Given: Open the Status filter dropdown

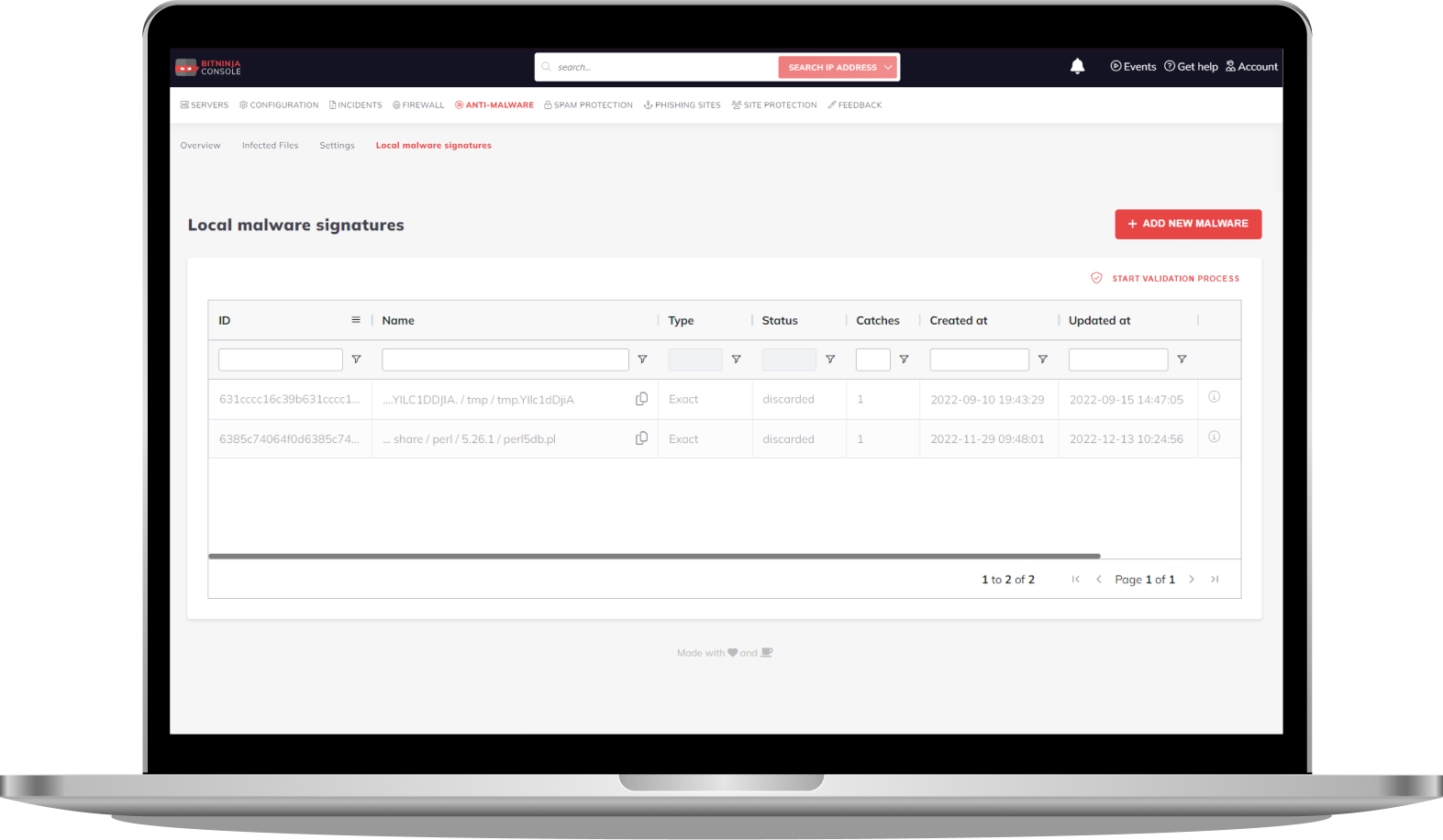Looking at the screenshot, I should 789,359.
